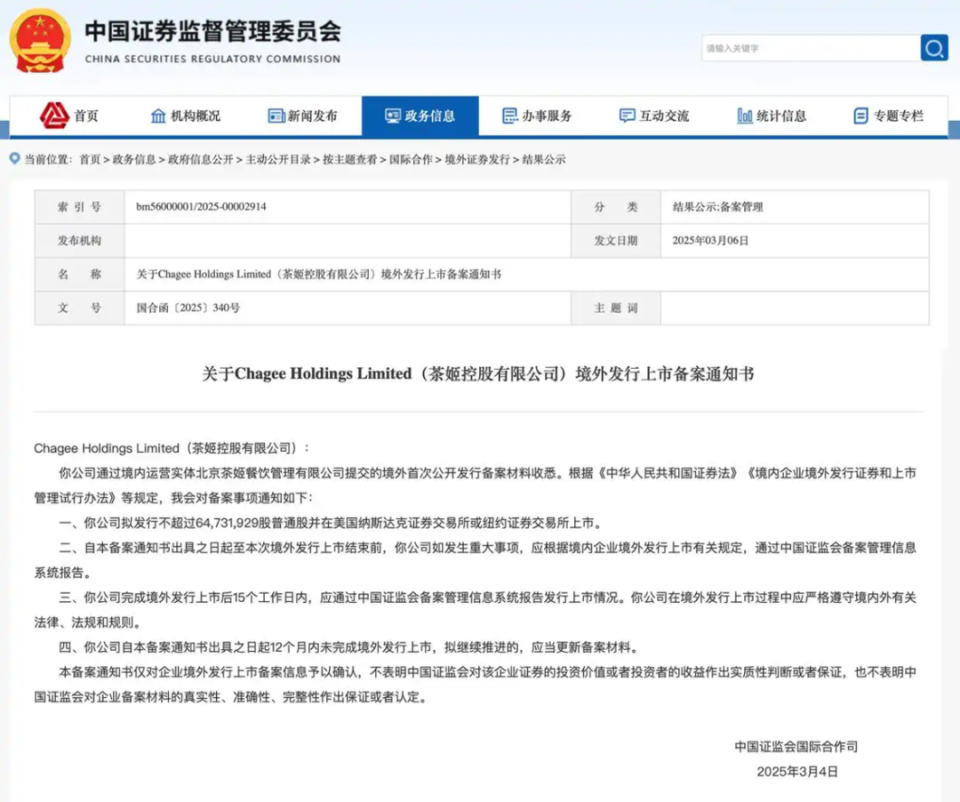Viewport: 960px width, 802px height.
Task: Open the 机构概况 navigation tab
Action: coord(186,116)
